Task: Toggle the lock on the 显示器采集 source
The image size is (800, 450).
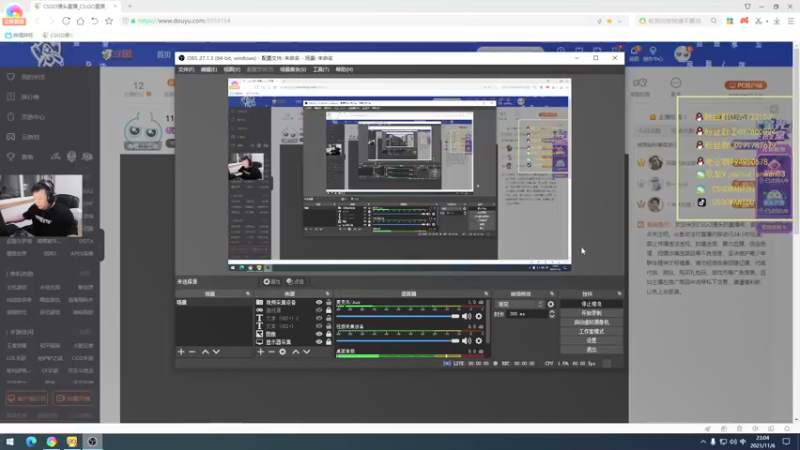Action: [x=329, y=342]
